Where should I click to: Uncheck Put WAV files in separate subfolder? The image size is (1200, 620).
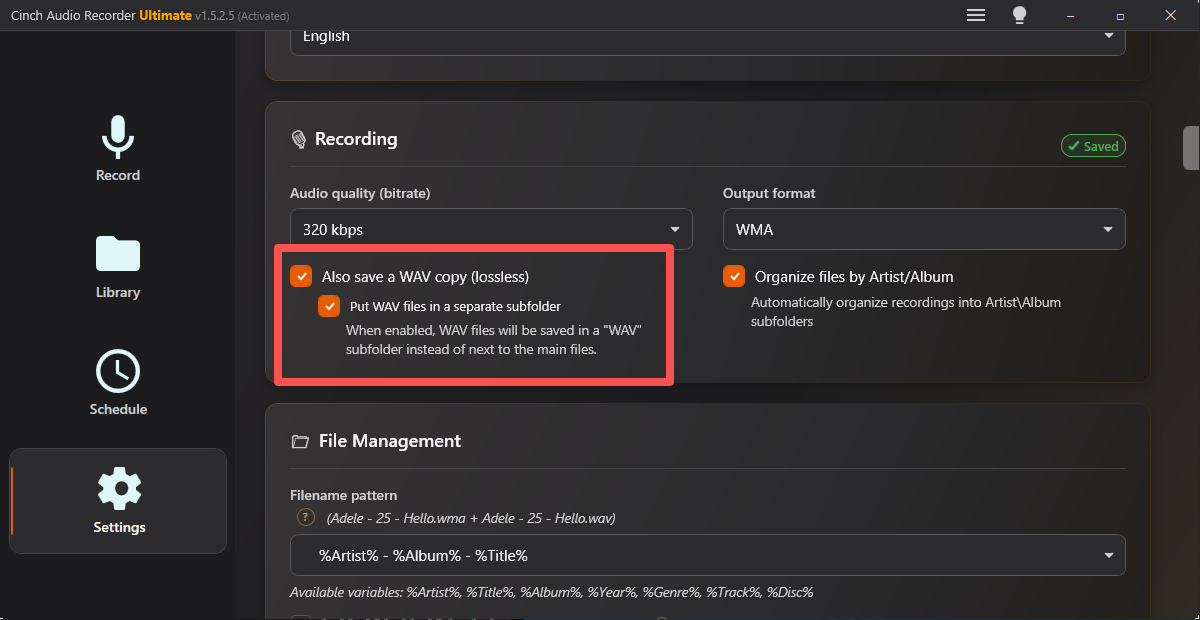click(x=329, y=306)
